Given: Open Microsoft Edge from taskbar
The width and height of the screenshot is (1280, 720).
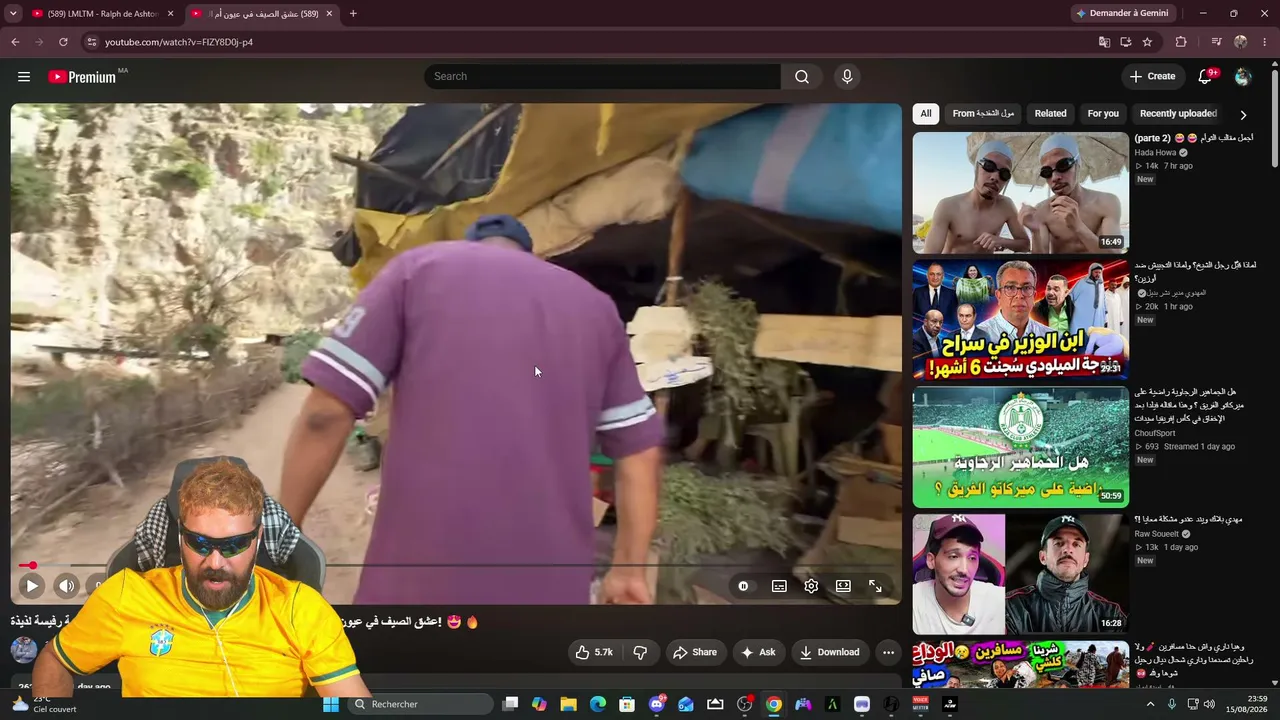Looking at the screenshot, I should coord(598,704).
